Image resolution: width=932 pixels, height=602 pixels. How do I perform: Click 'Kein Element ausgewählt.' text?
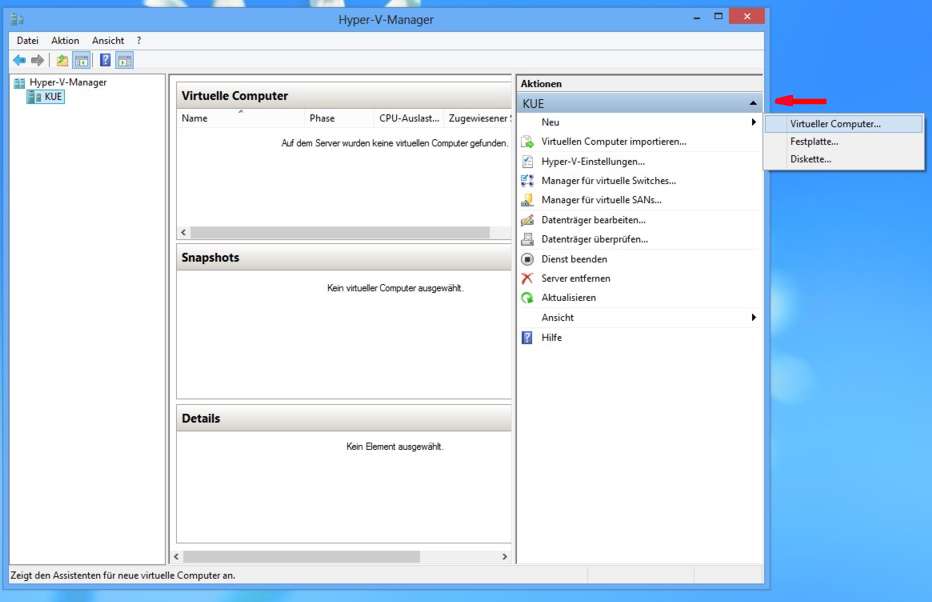[395, 446]
